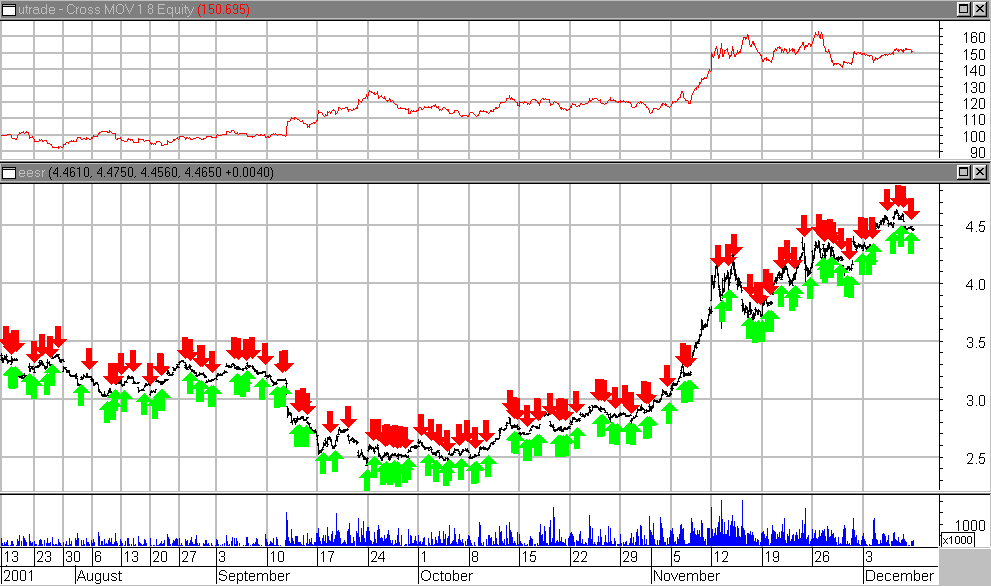Click the 130 equity axis label
991x586 pixels.
pos(974,87)
